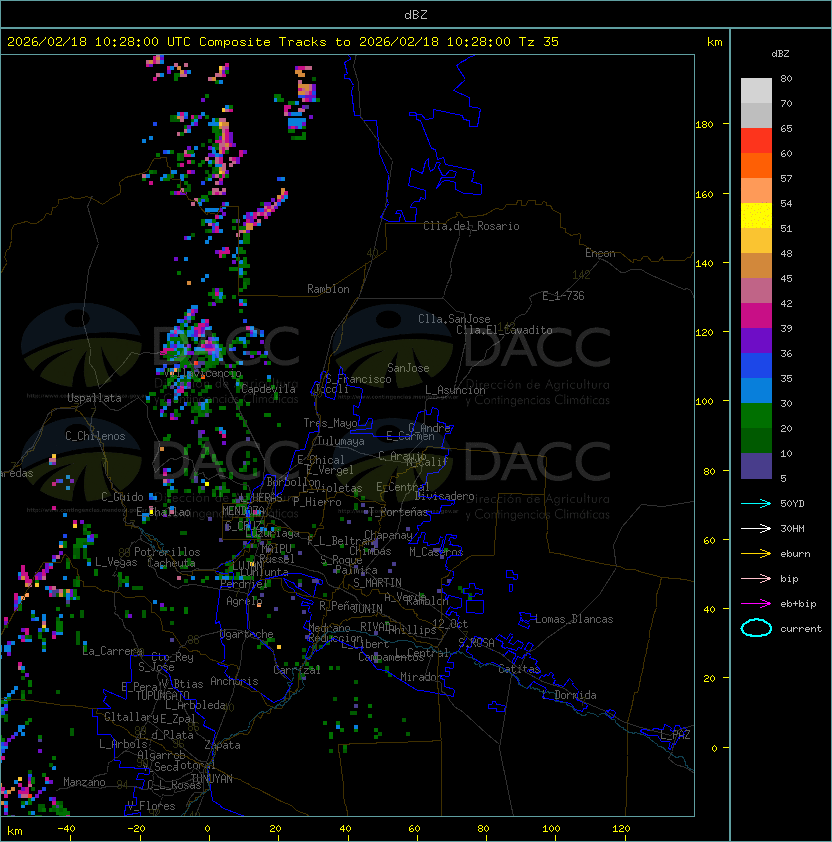Select the magenta swatch in dBZ scale
The height and width of the screenshot is (842, 832).
tap(756, 316)
